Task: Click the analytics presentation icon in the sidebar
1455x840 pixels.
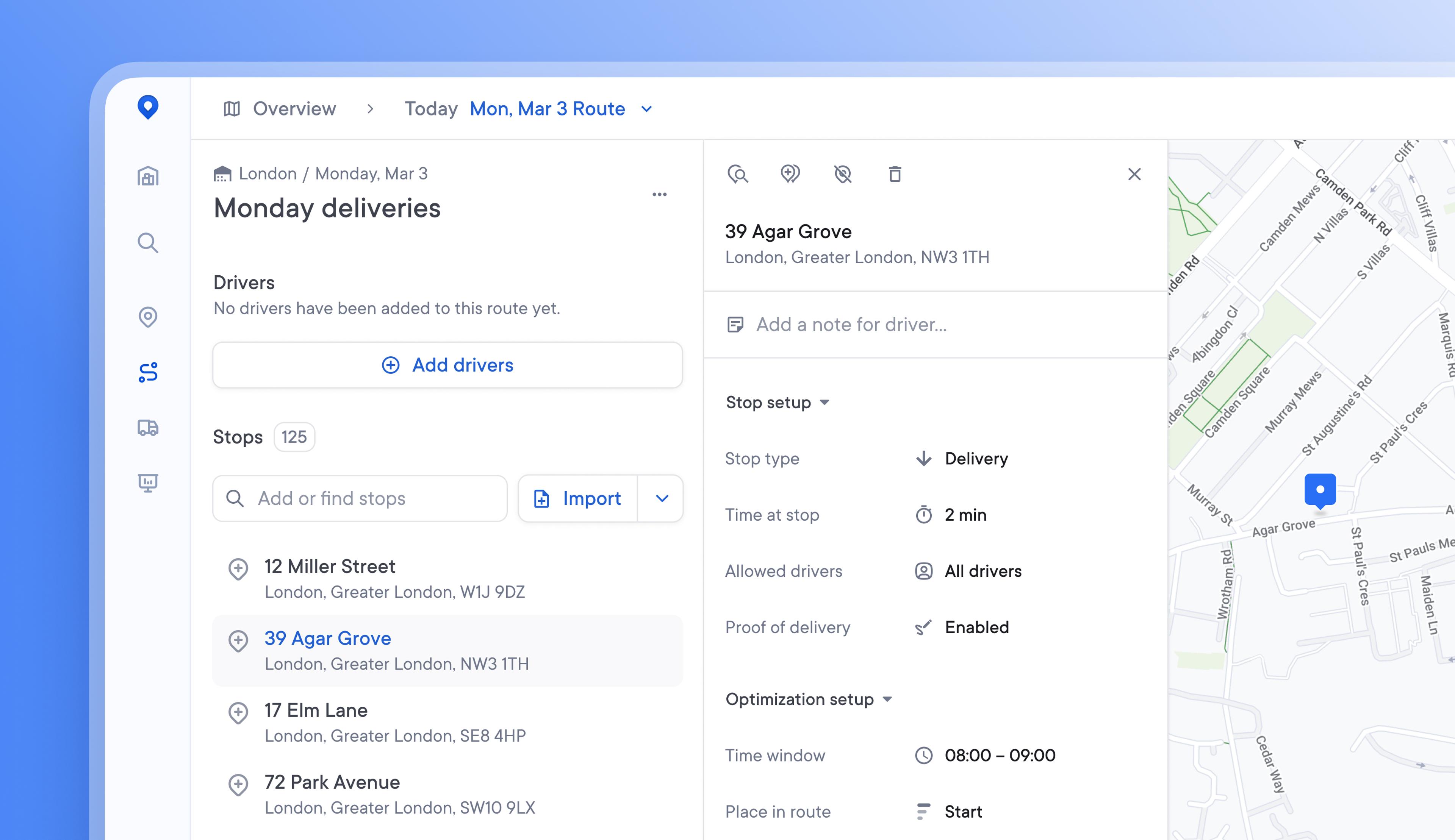Action: click(148, 482)
